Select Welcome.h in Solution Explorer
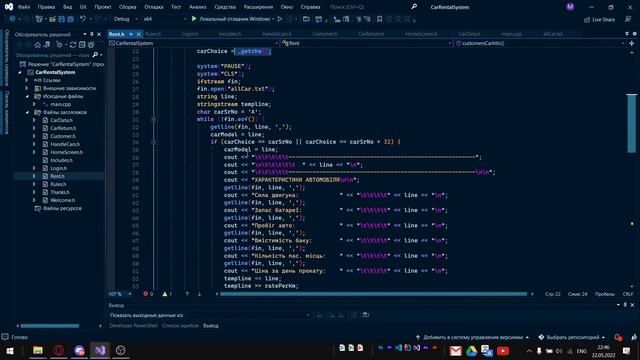Screen dimensions: 640x360 pyautogui.click(x=62, y=200)
